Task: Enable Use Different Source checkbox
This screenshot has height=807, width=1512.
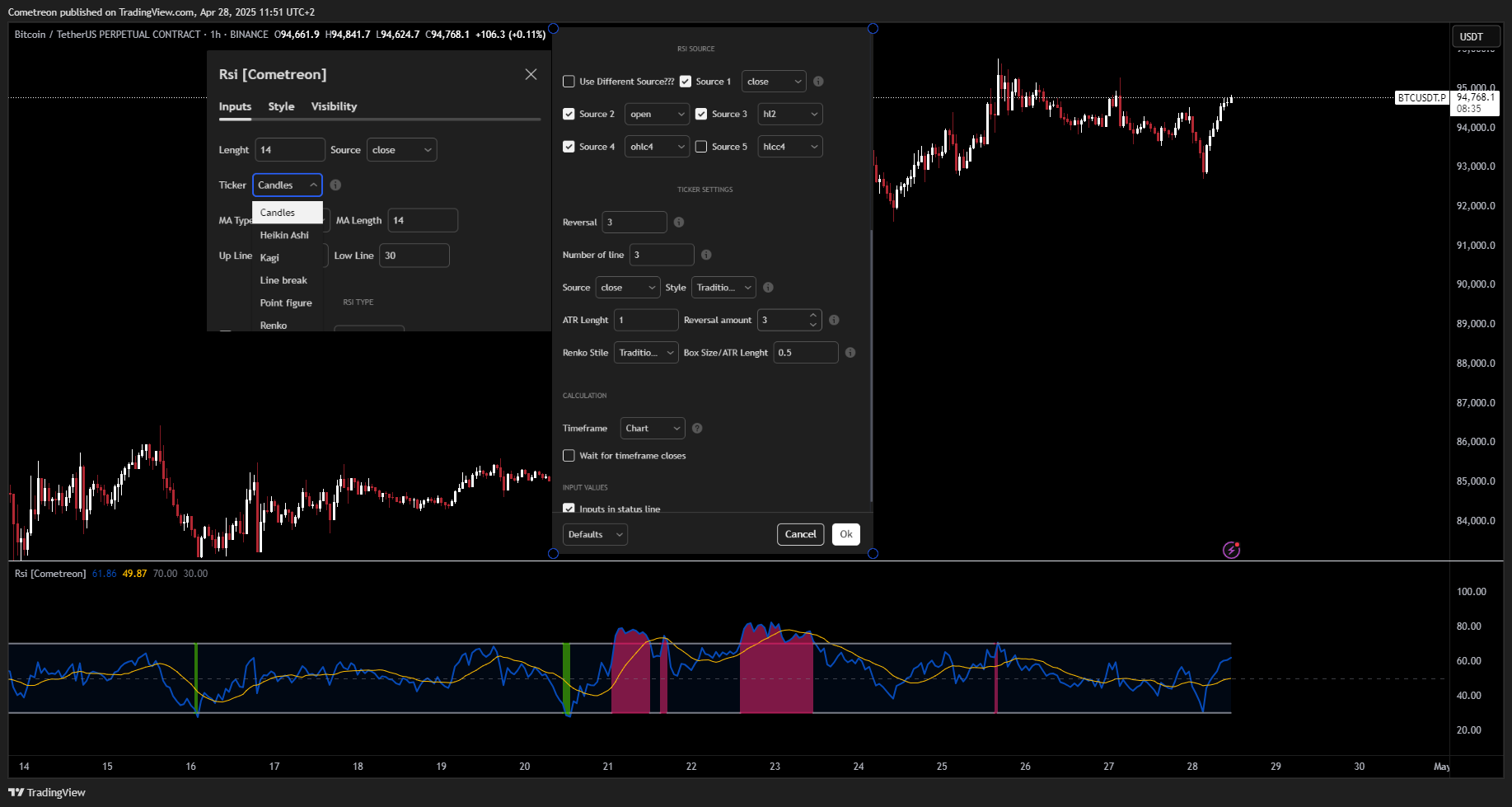Action: click(569, 82)
